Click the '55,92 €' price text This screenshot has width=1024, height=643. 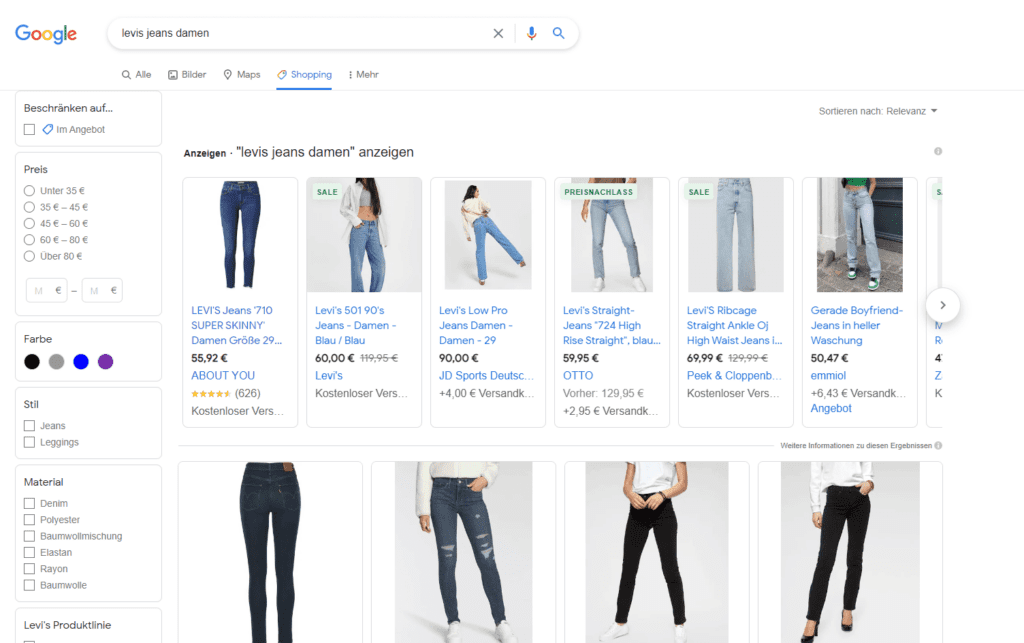click(x=209, y=358)
